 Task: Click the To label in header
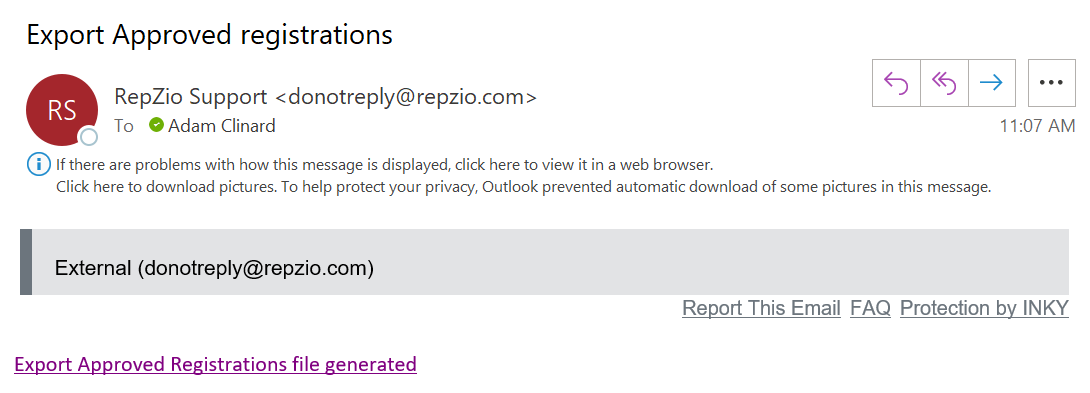pyautogui.click(x=124, y=126)
